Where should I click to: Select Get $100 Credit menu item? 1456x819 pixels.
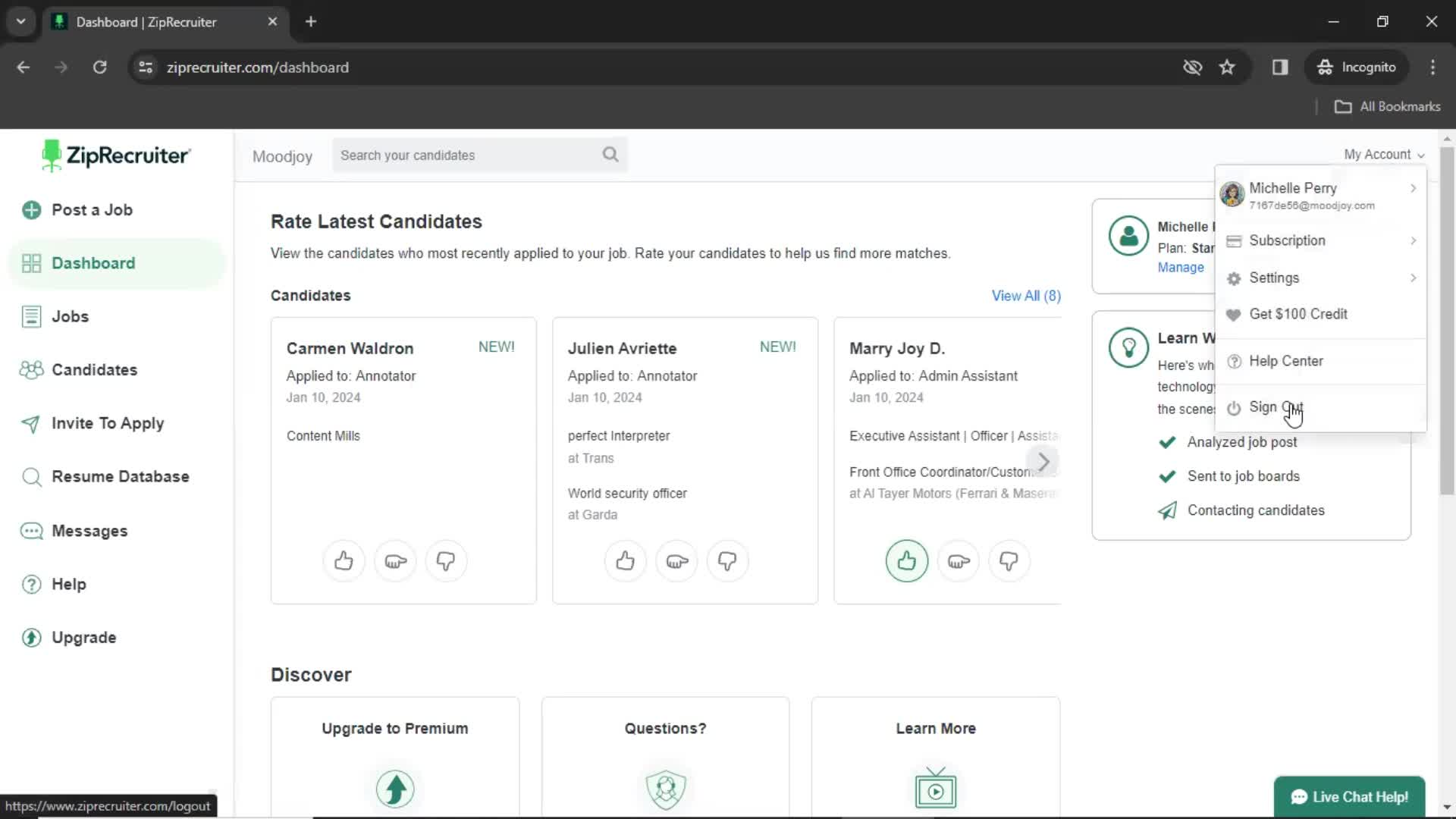click(x=1320, y=314)
